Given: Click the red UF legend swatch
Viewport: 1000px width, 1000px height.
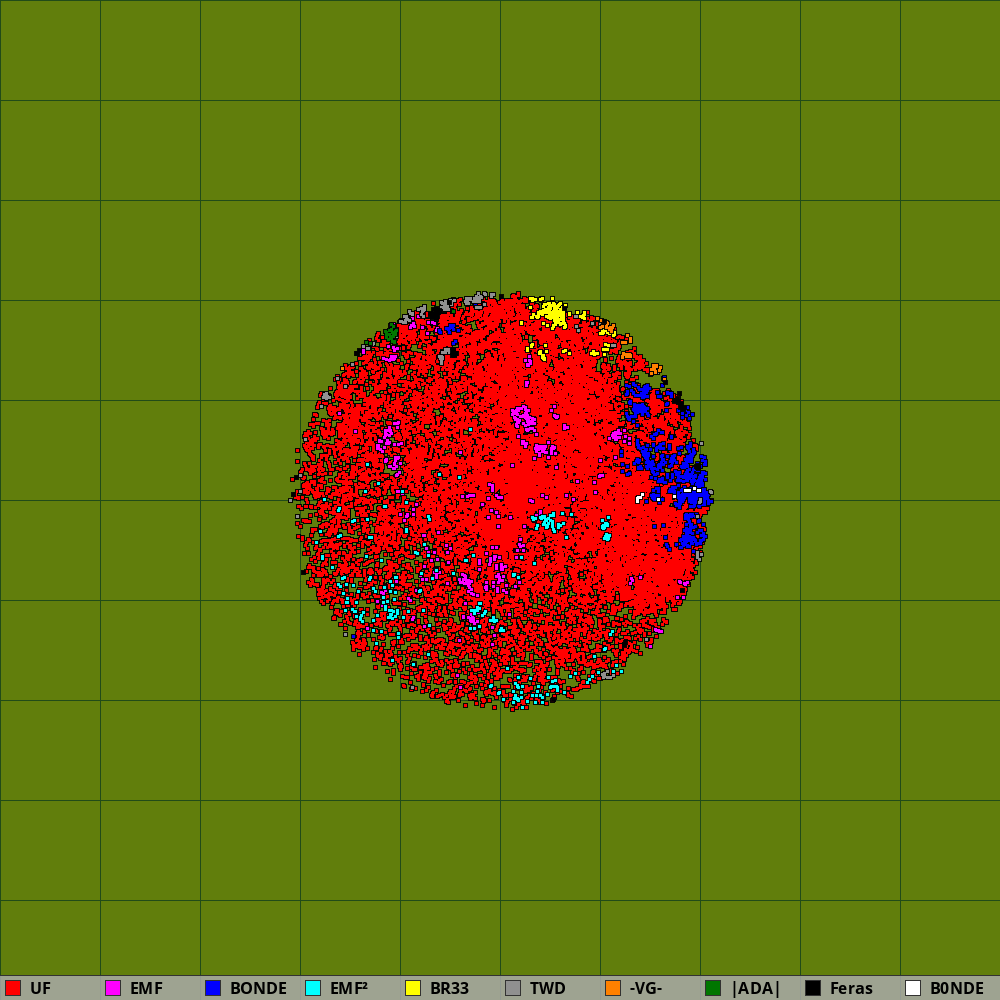Looking at the screenshot, I should [13, 988].
